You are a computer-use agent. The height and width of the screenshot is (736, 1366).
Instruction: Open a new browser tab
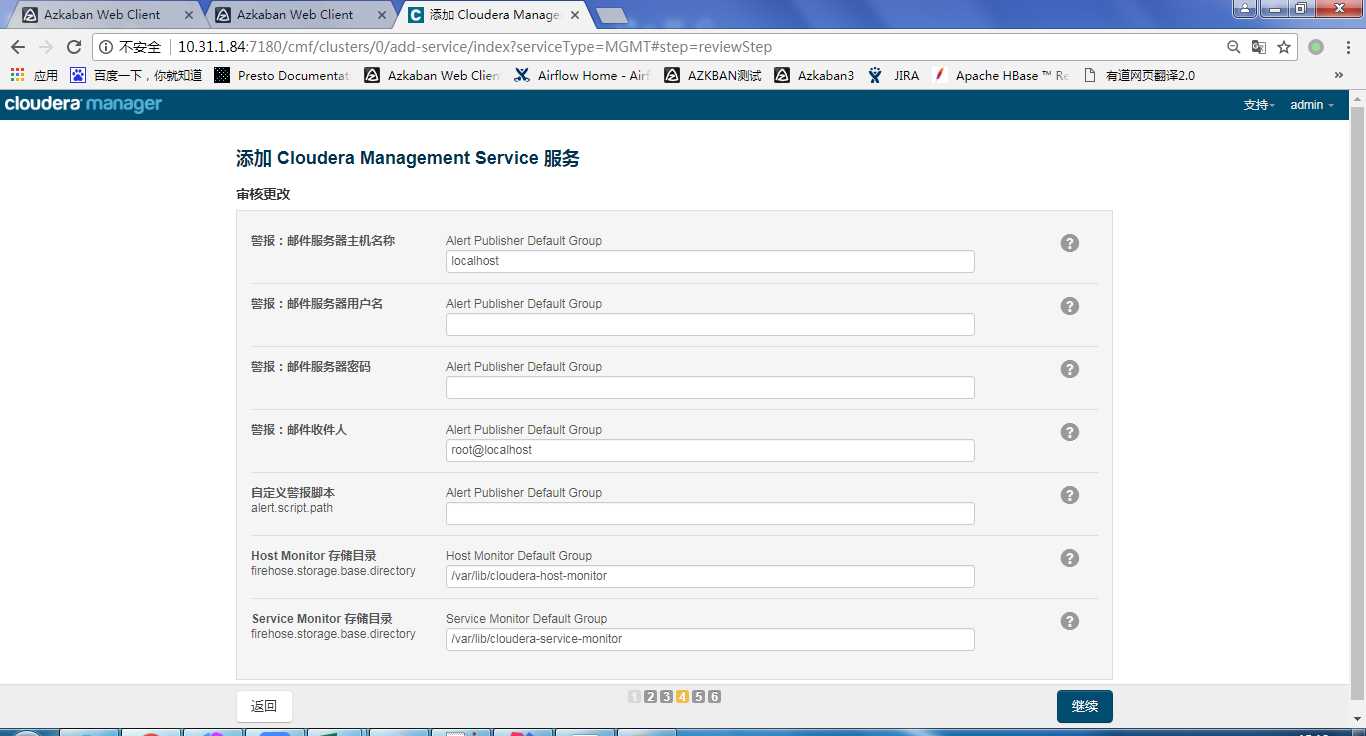coord(611,15)
